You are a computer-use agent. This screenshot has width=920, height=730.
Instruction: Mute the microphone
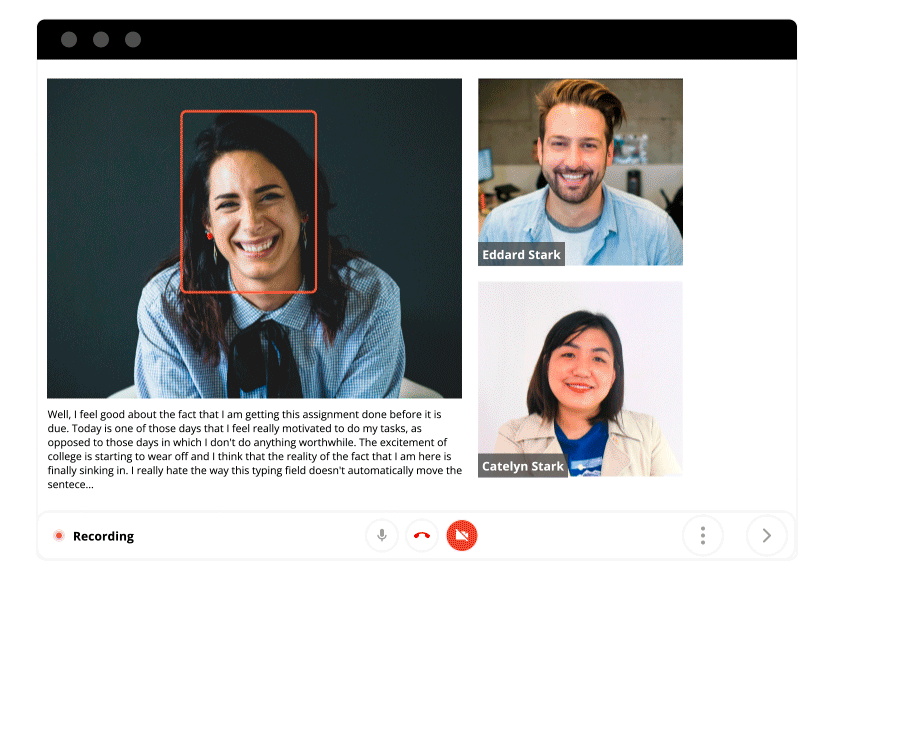[381, 536]
